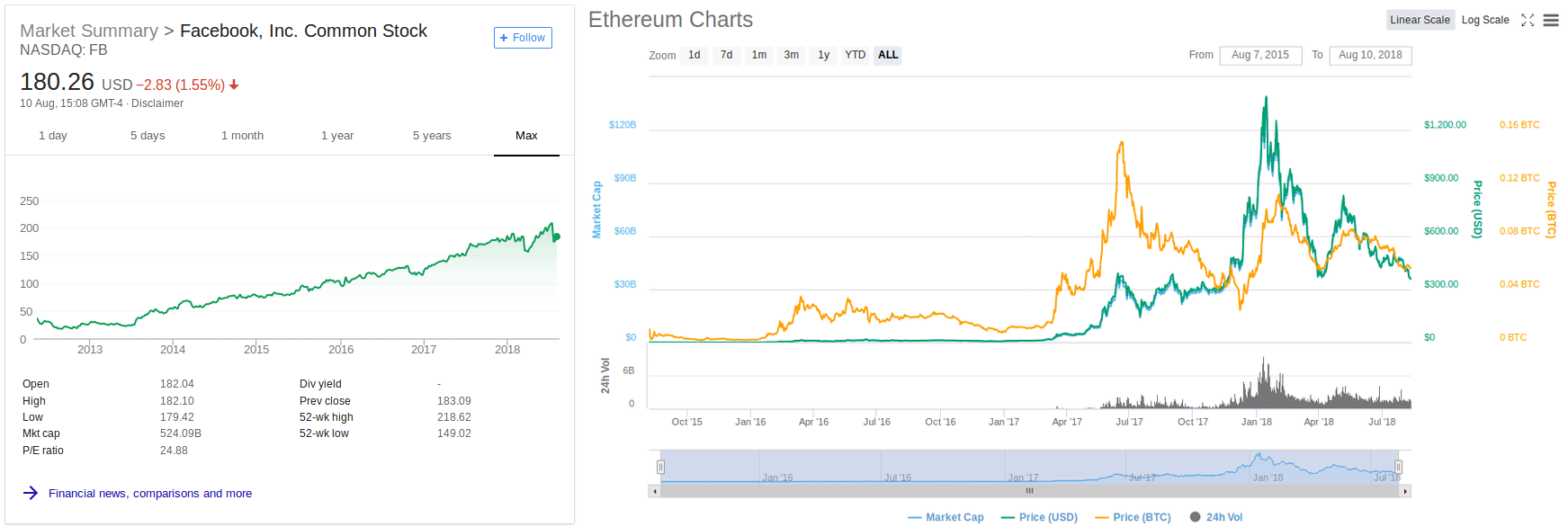Click the $120B market cap axis label
This screenshot has height=527, width=1568.
click(623, 125)
